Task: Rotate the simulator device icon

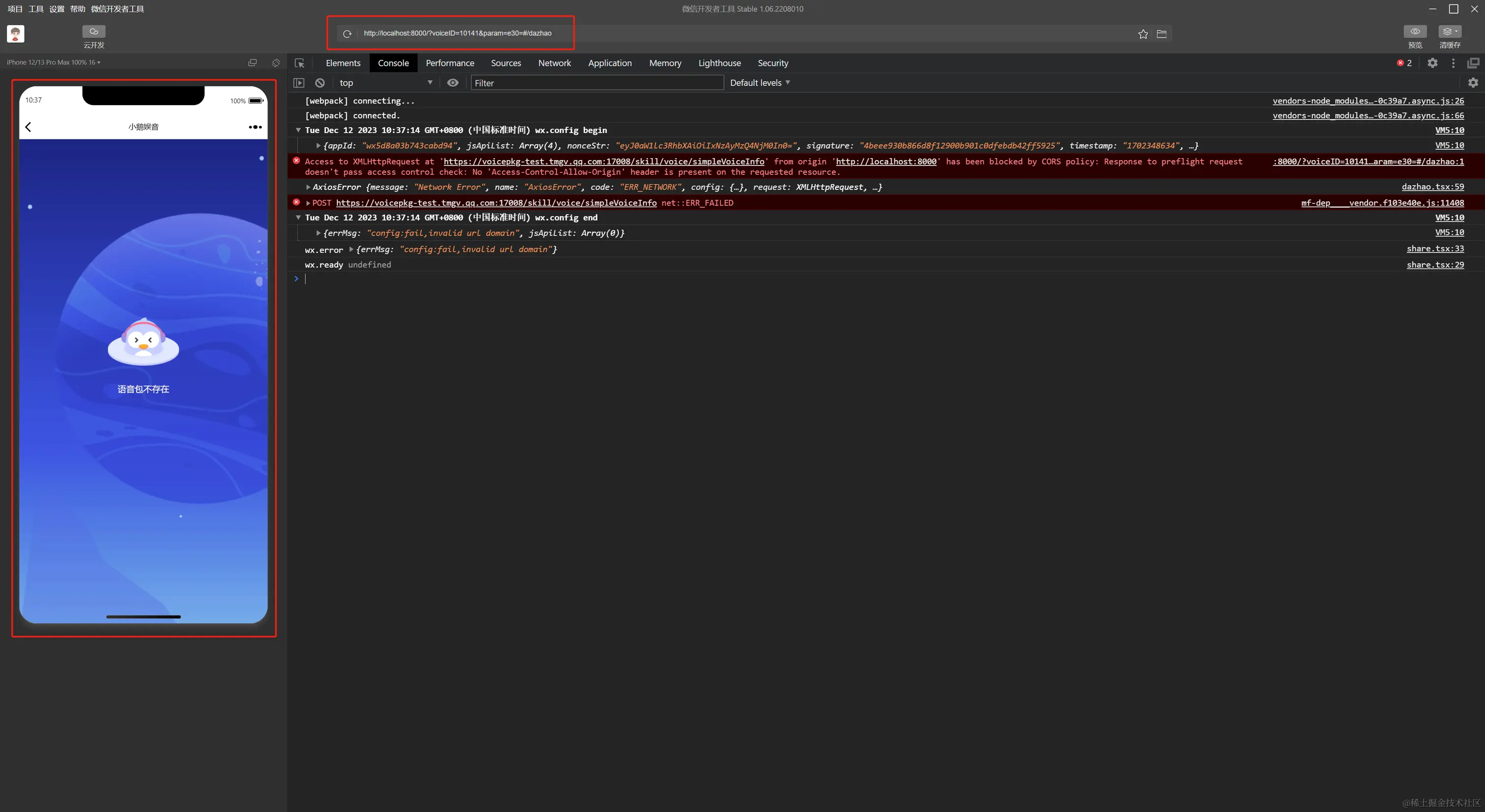Action: point(275,62)
